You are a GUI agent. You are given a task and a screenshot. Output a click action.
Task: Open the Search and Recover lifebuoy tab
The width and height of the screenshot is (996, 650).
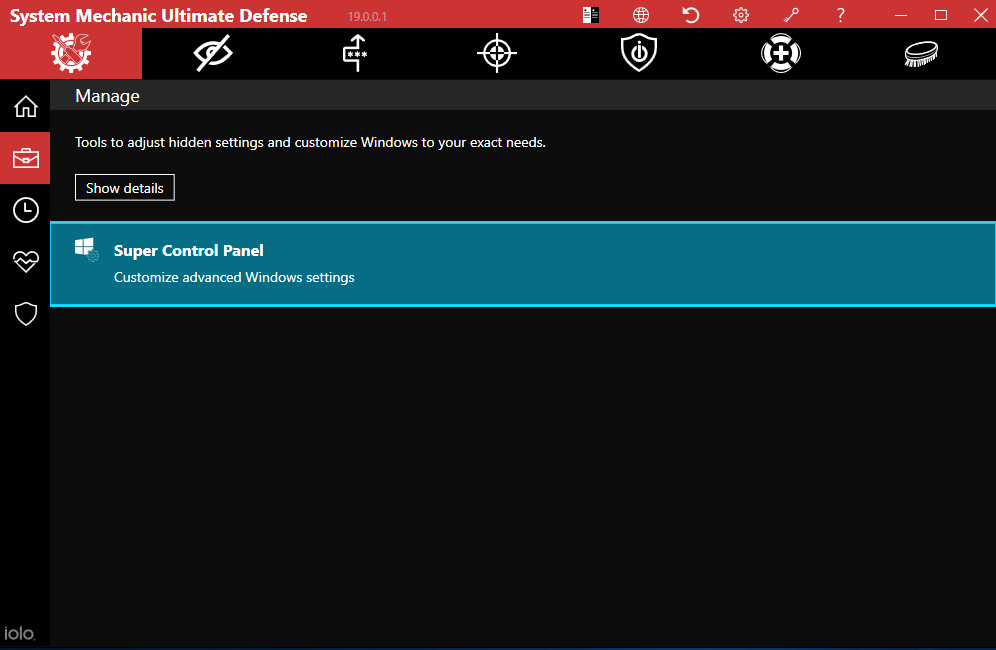pos(781,53)
